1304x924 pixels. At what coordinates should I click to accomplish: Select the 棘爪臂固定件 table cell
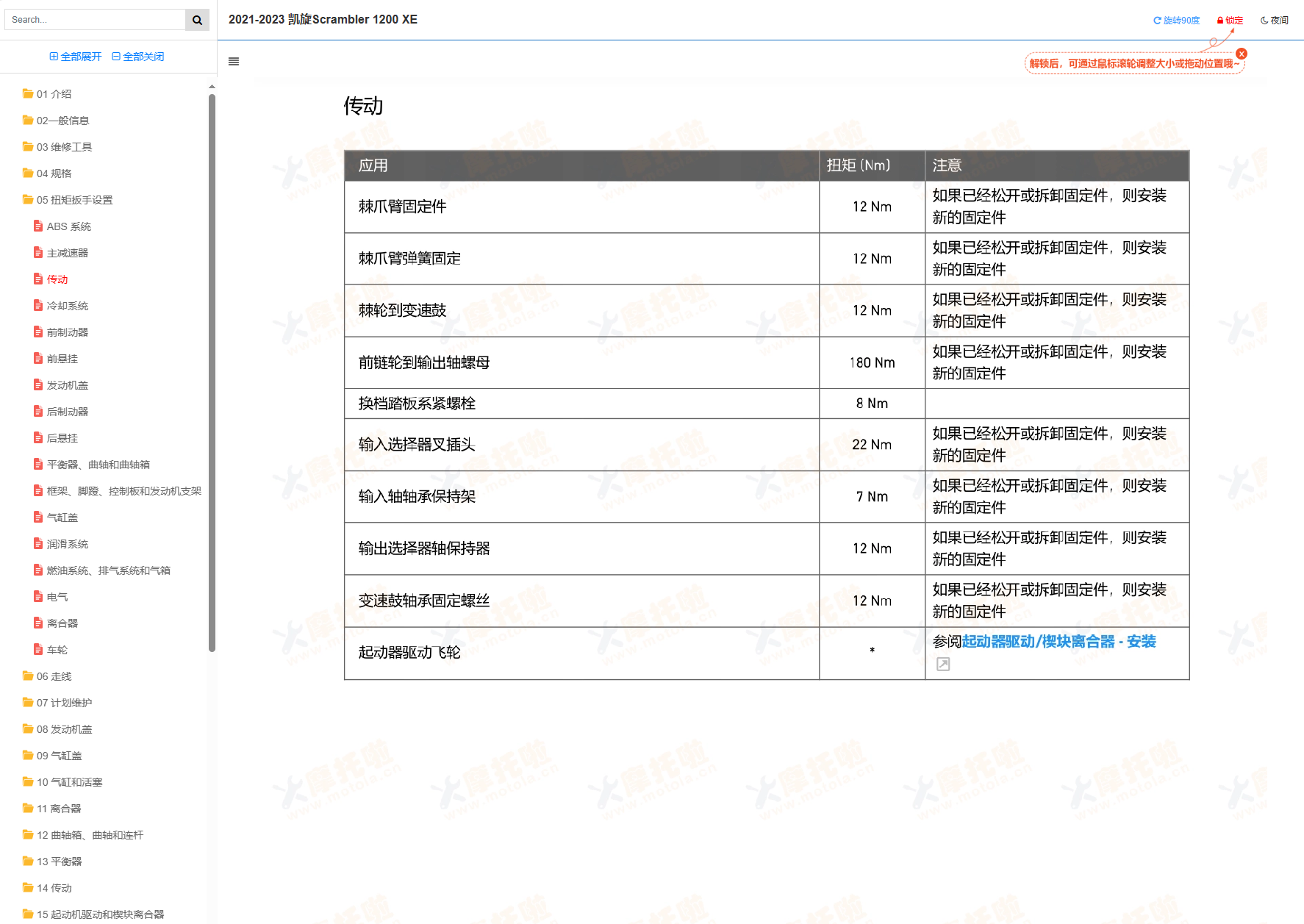pos(581,207)
